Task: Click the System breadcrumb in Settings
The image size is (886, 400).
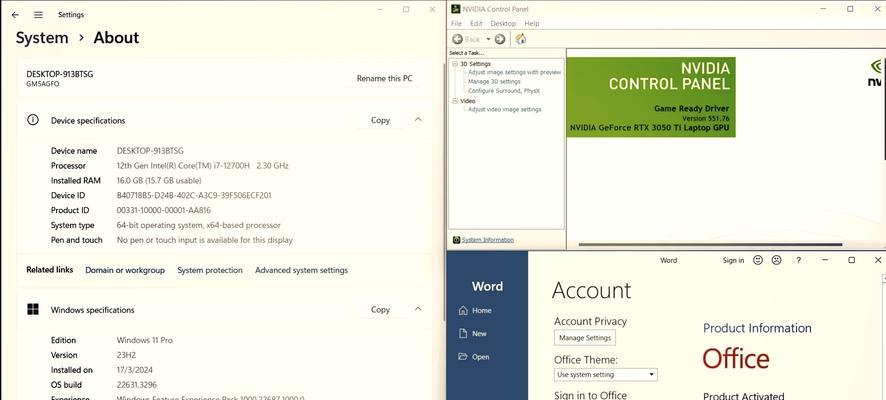Action: (42, 38)
